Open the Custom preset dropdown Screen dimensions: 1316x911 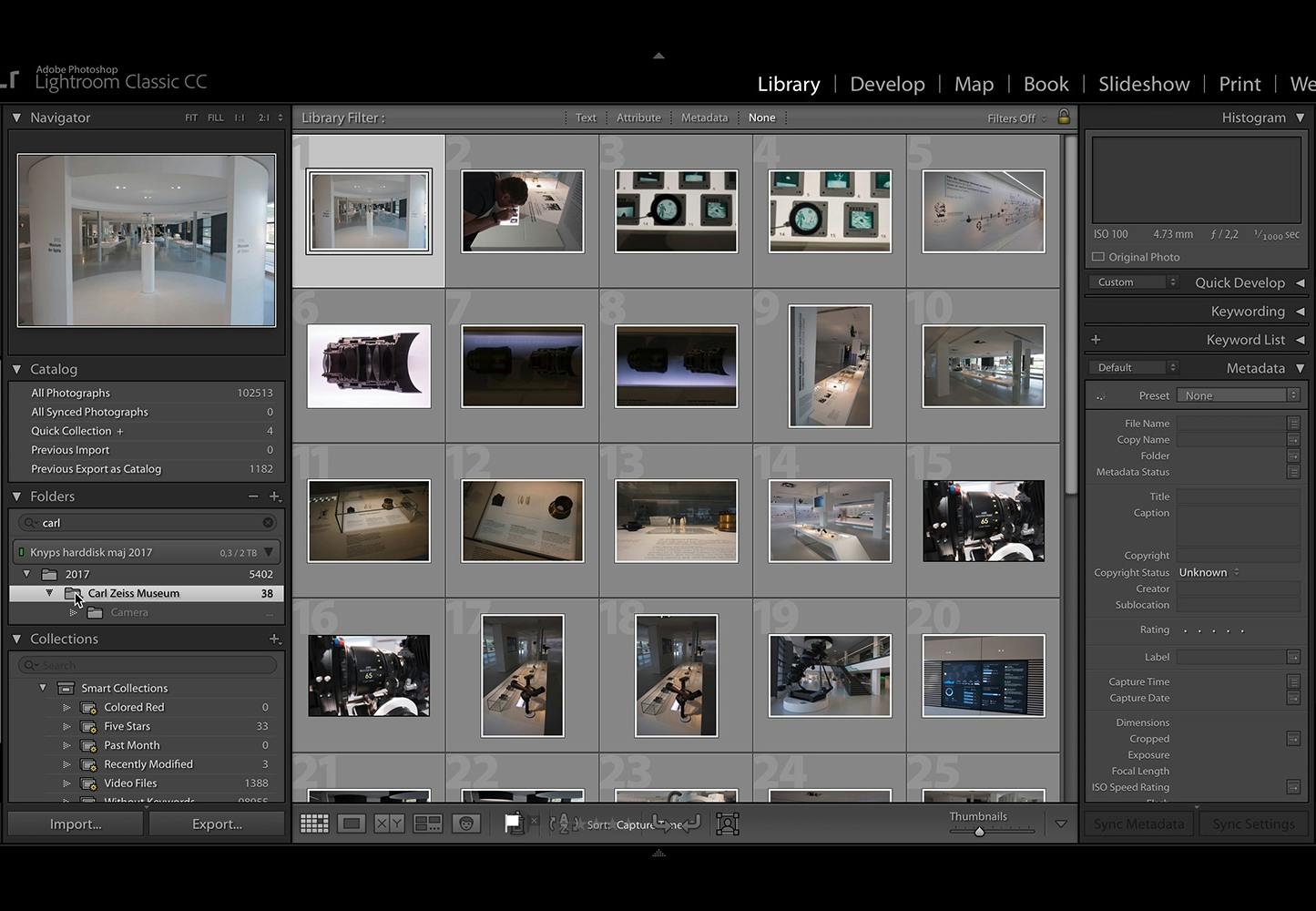click(x=1134, y=282)
